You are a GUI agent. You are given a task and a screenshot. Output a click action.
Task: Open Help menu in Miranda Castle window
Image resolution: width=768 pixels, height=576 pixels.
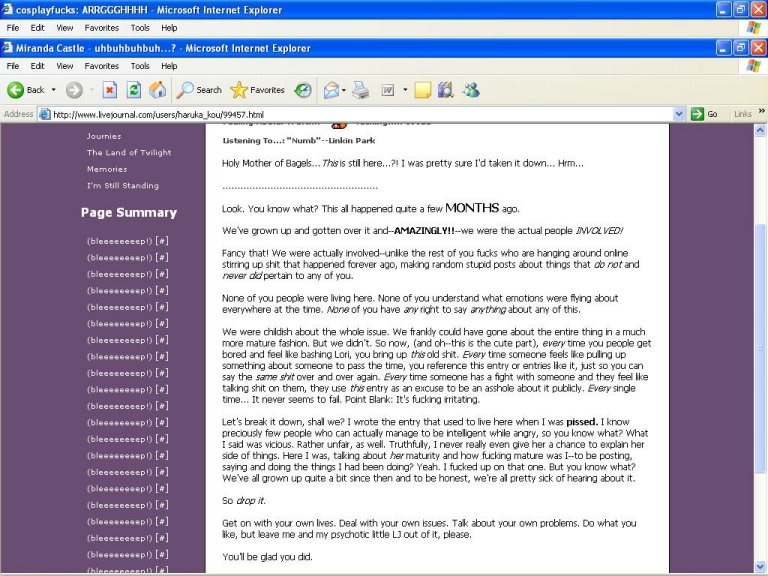(x=169, y=66)
